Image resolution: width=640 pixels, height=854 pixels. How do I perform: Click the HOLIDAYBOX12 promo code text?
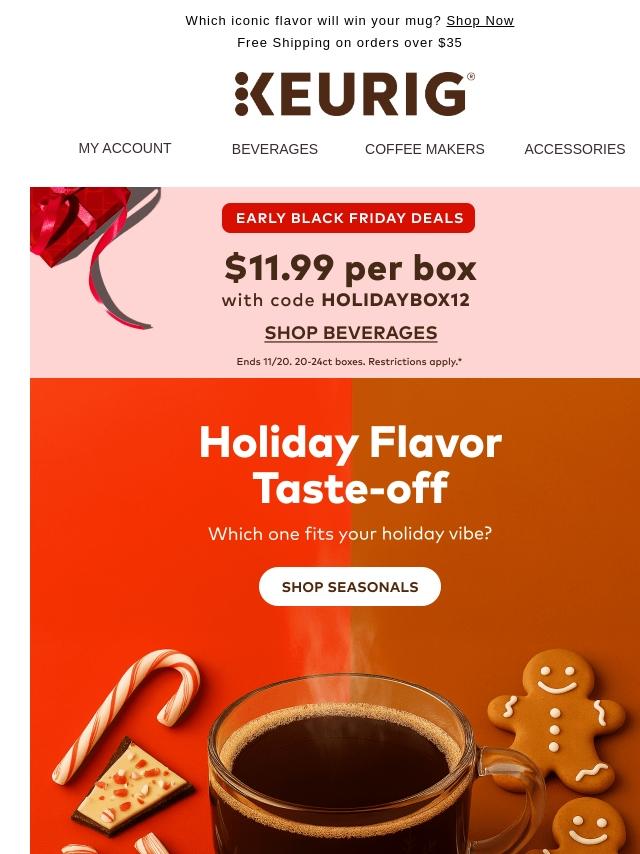(x=395, y=300)
